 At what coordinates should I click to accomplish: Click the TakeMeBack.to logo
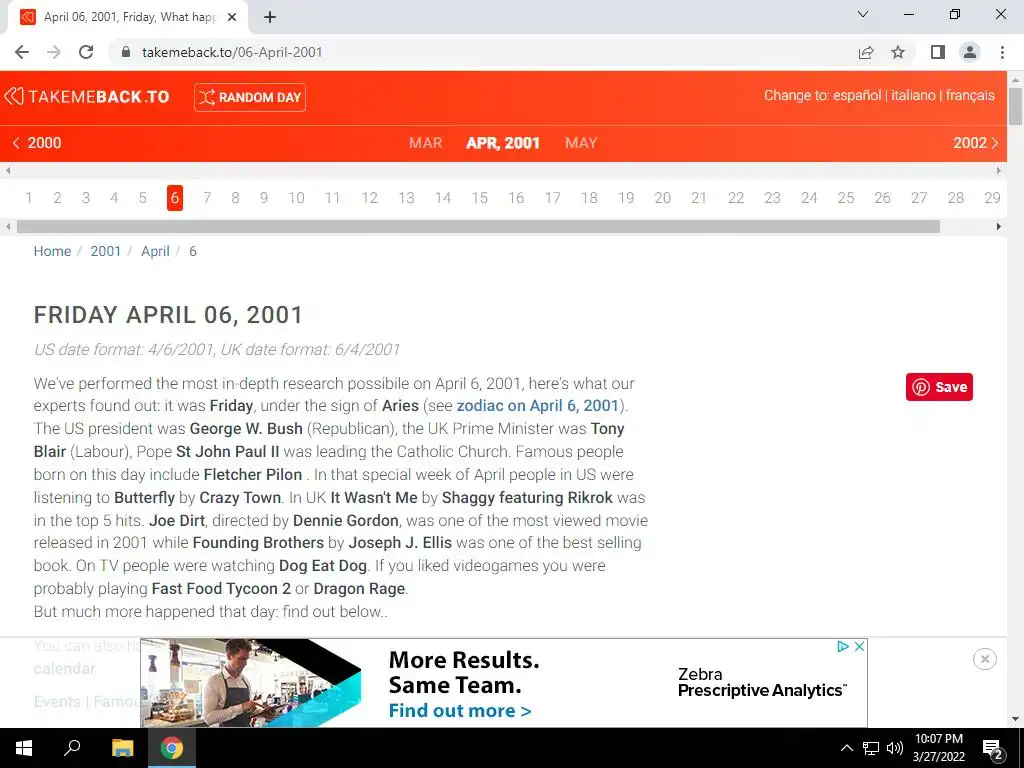(x=87, y=97)
